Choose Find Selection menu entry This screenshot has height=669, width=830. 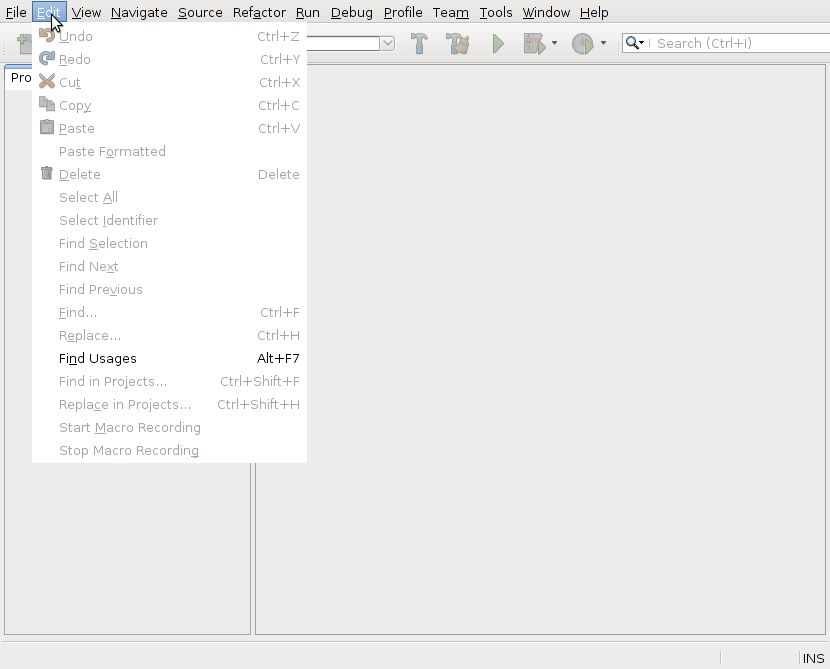[169, 243]
